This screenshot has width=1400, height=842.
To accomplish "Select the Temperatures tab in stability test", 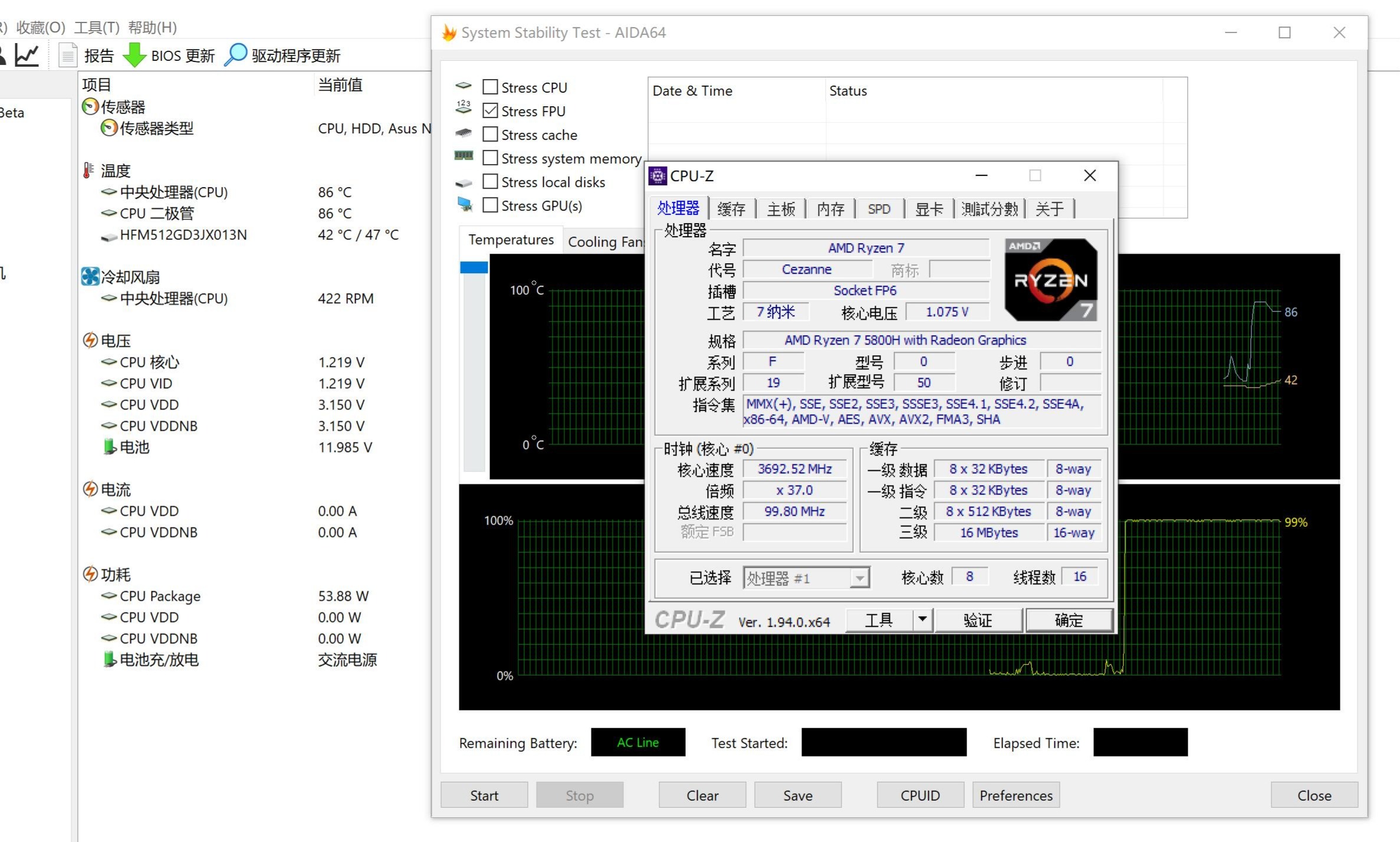I will coord(511,240).
